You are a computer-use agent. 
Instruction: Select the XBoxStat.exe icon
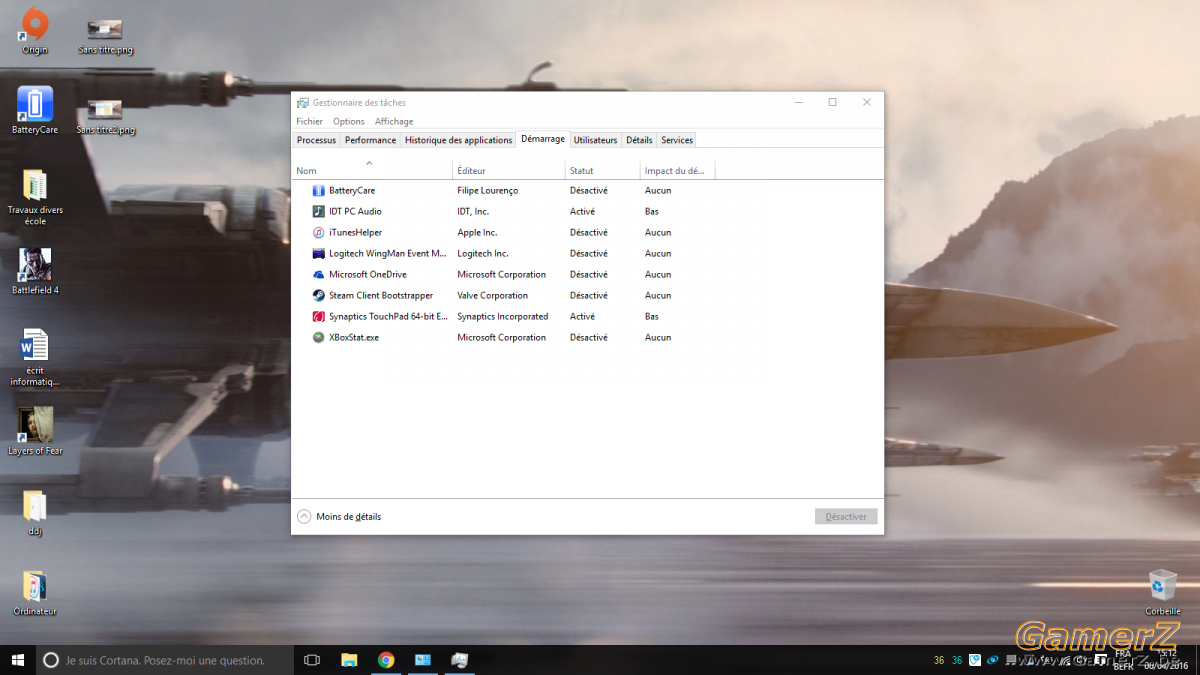[x=319, y=337]
